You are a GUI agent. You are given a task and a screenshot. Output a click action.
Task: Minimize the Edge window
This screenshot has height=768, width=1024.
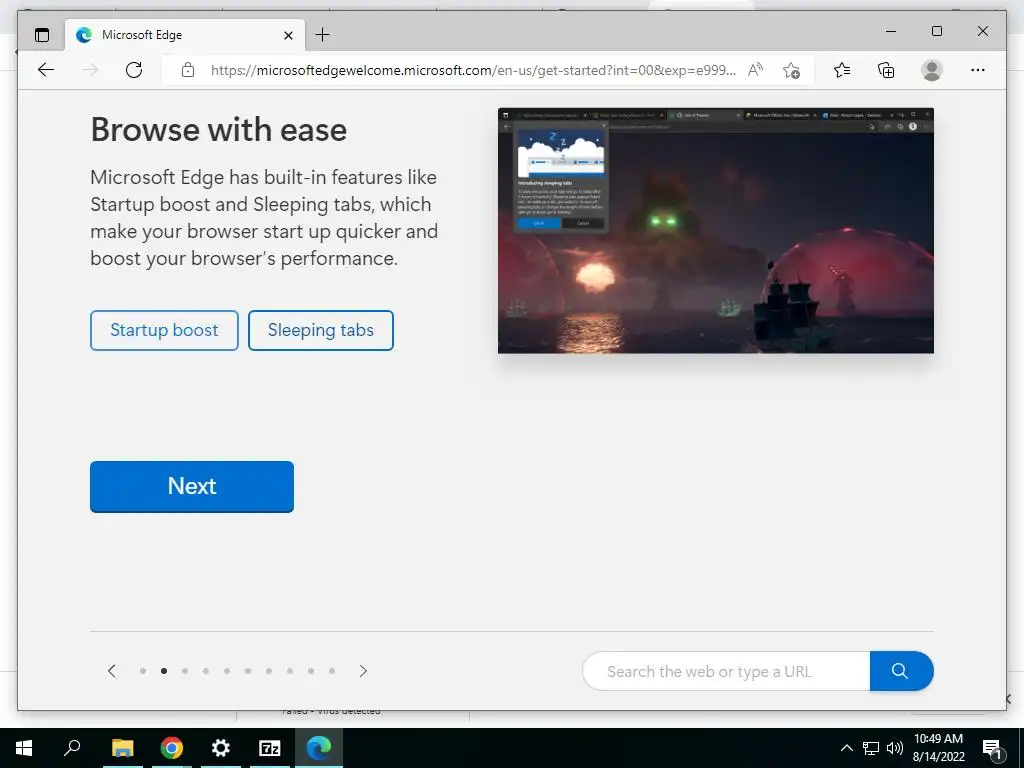(x=891, y=31)
